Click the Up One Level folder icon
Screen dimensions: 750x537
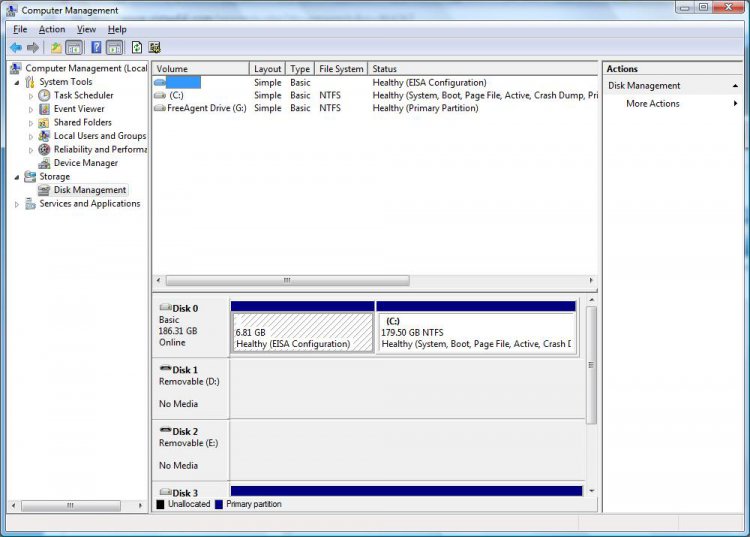coord(56,47)
